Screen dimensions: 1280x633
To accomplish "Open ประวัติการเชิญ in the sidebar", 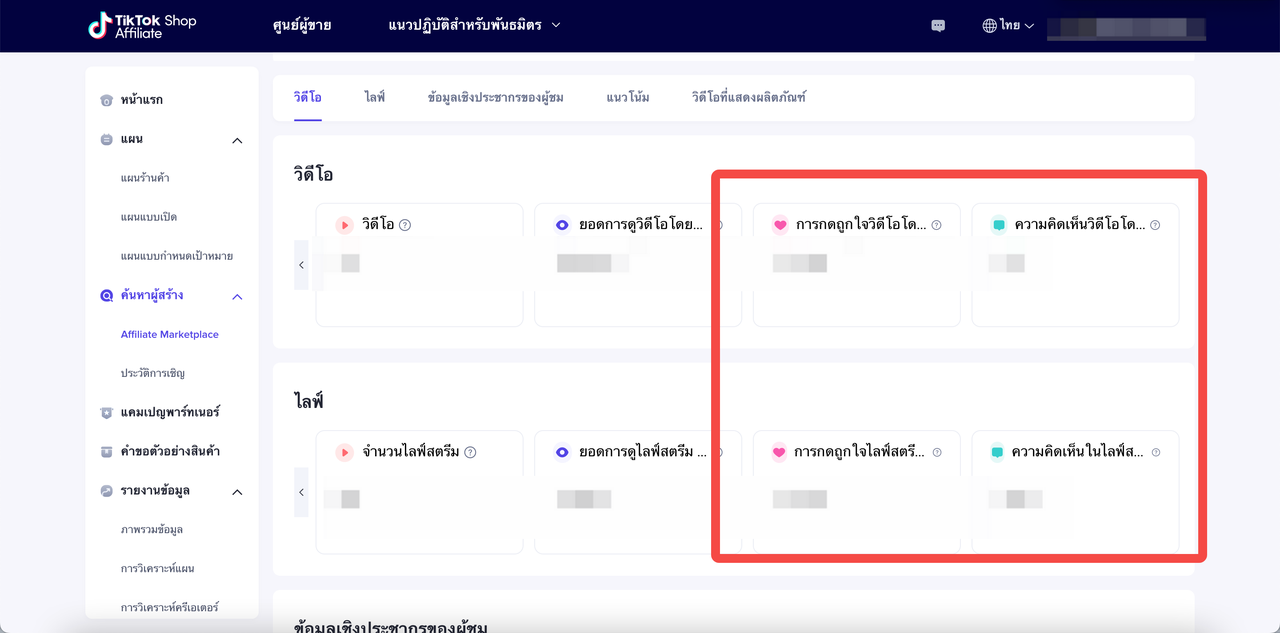I will point(153,373).
